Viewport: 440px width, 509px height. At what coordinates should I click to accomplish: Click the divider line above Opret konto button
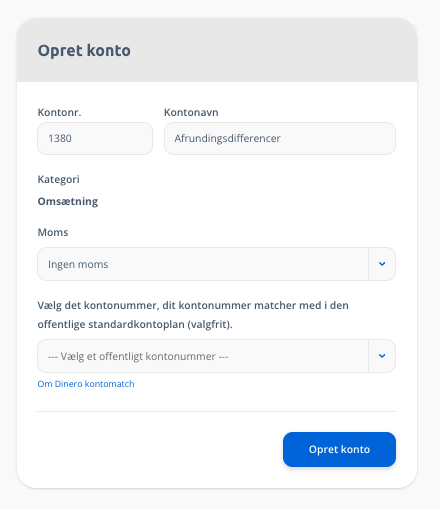click(216, 411)
